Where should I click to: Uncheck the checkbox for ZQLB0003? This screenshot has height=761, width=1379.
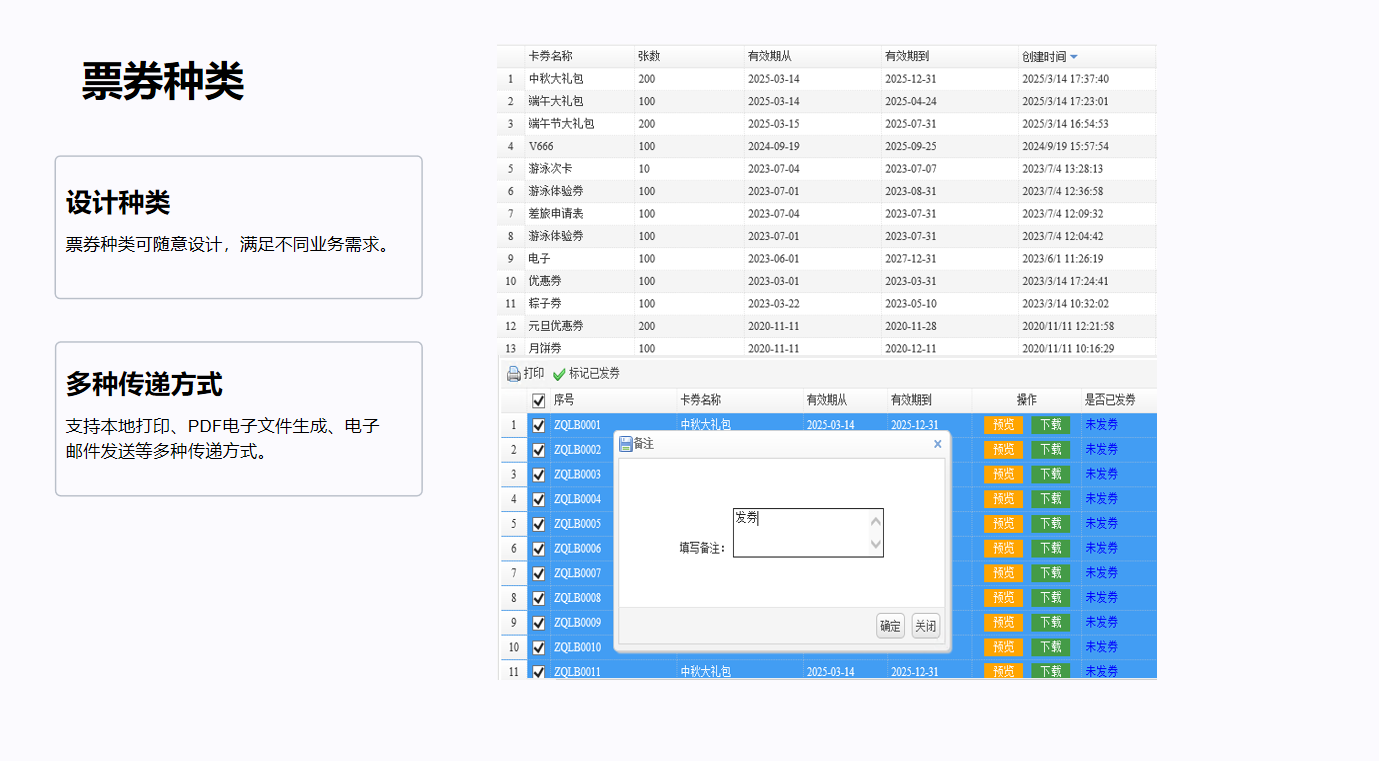(539, 474)
